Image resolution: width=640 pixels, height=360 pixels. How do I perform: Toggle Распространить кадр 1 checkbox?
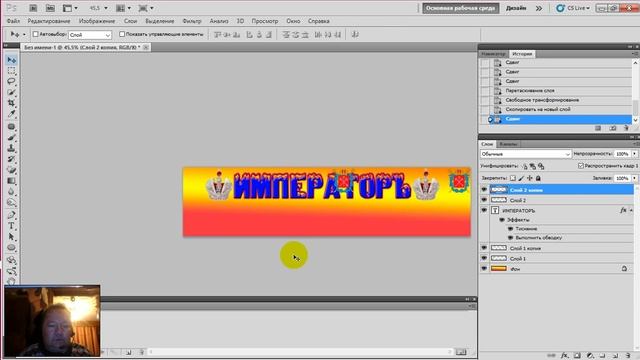[x=581, y=166]
